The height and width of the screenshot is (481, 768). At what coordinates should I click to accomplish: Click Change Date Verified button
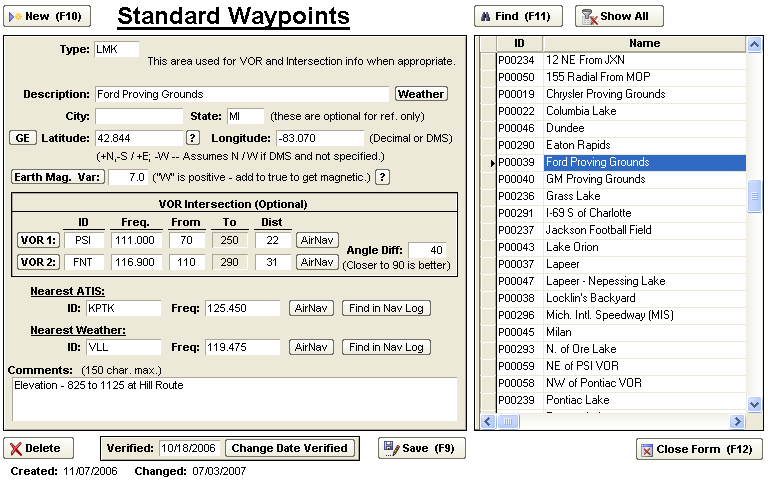pyautogui.click(x=289, y=448)
